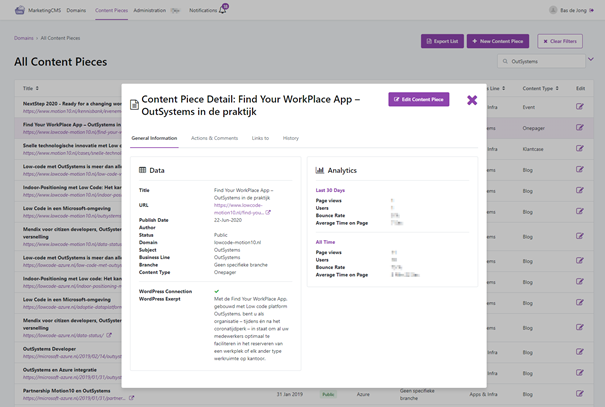Image resolution: width=605 pixels, height=407 pixels.
Task: Click the Event content type cell
Action: [x=529, y=107]
